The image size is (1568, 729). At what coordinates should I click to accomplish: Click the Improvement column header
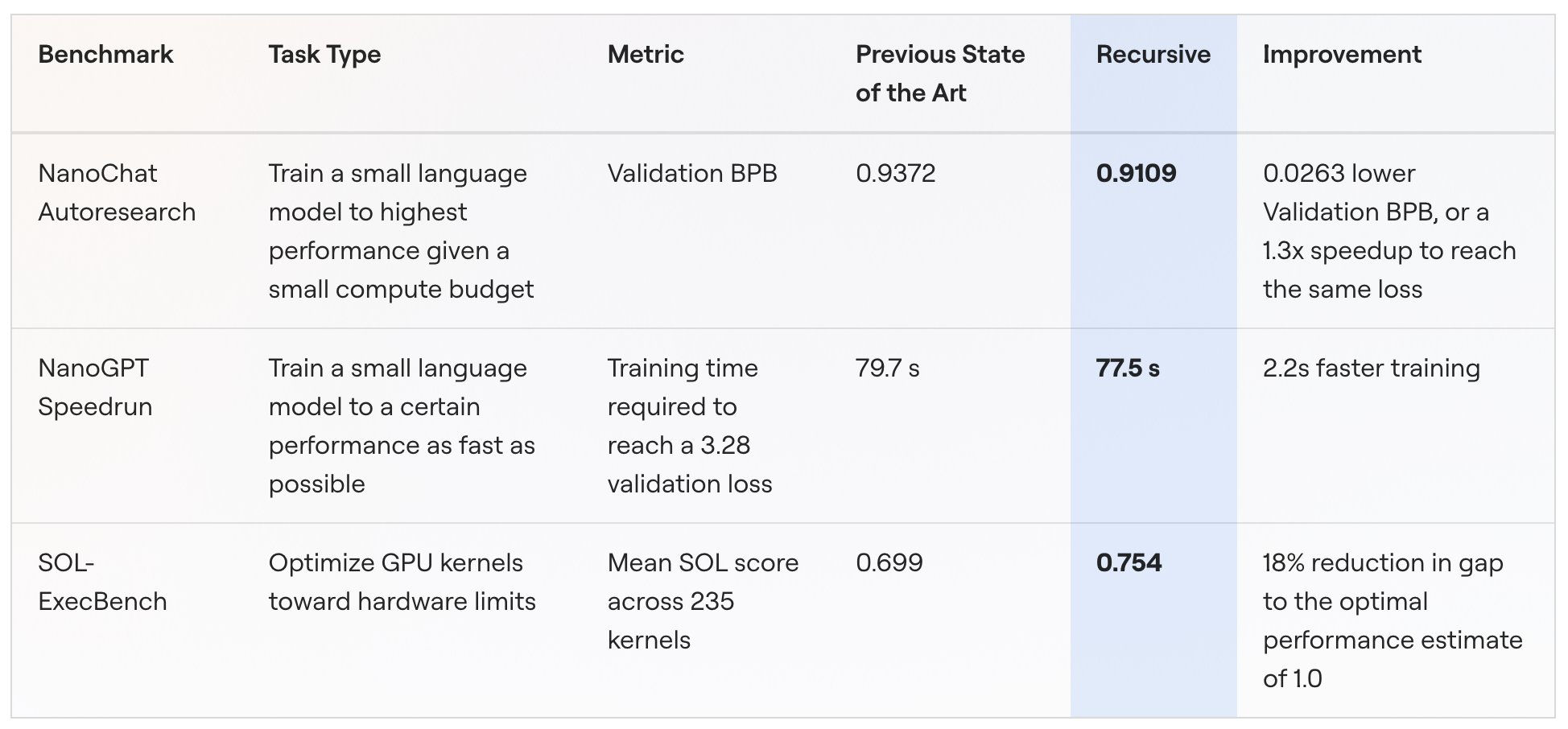(x=1342, y=55)
